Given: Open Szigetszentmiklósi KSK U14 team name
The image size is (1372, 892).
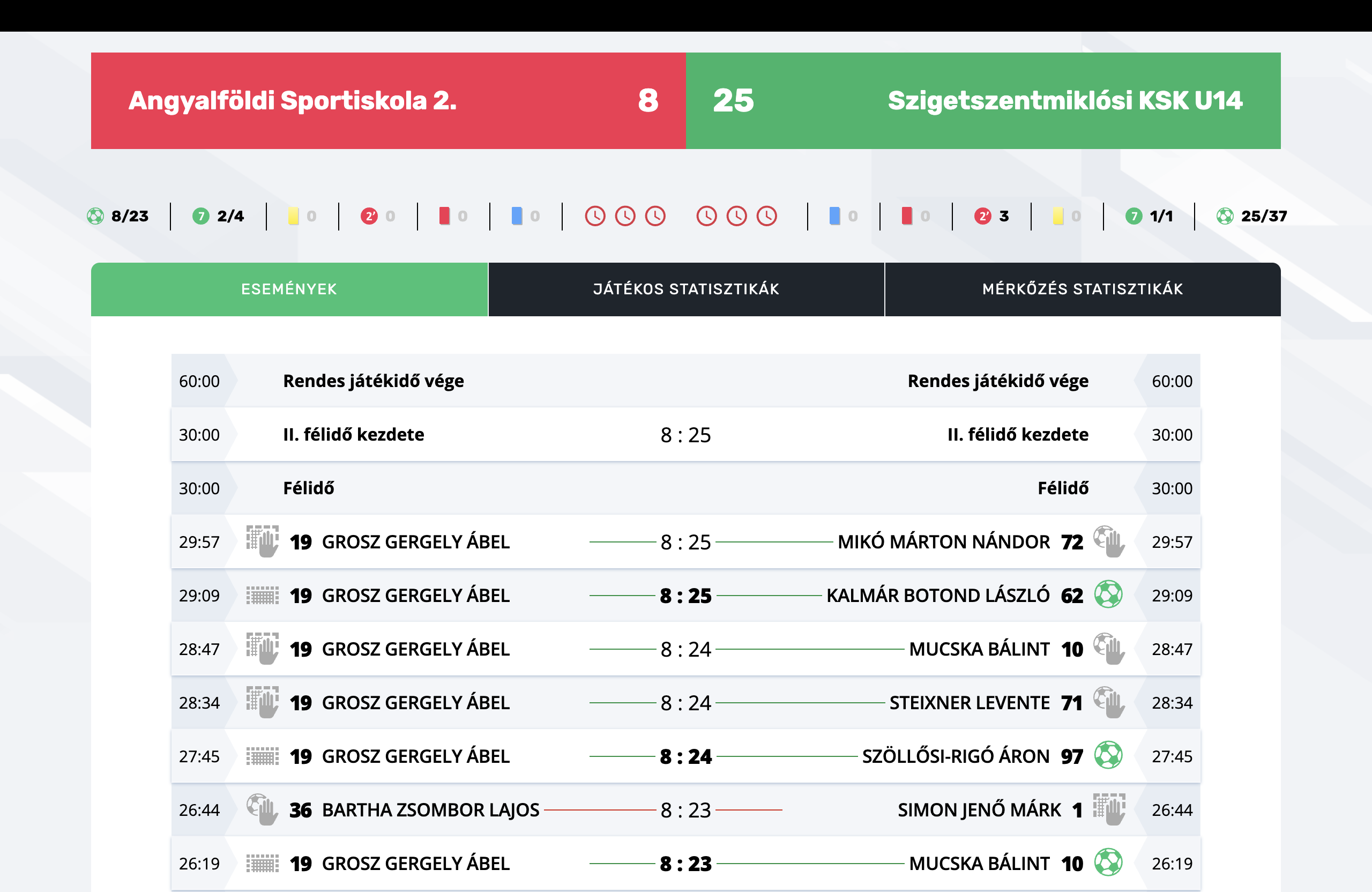Looking at the screenshot, I should coord(1065,100).
